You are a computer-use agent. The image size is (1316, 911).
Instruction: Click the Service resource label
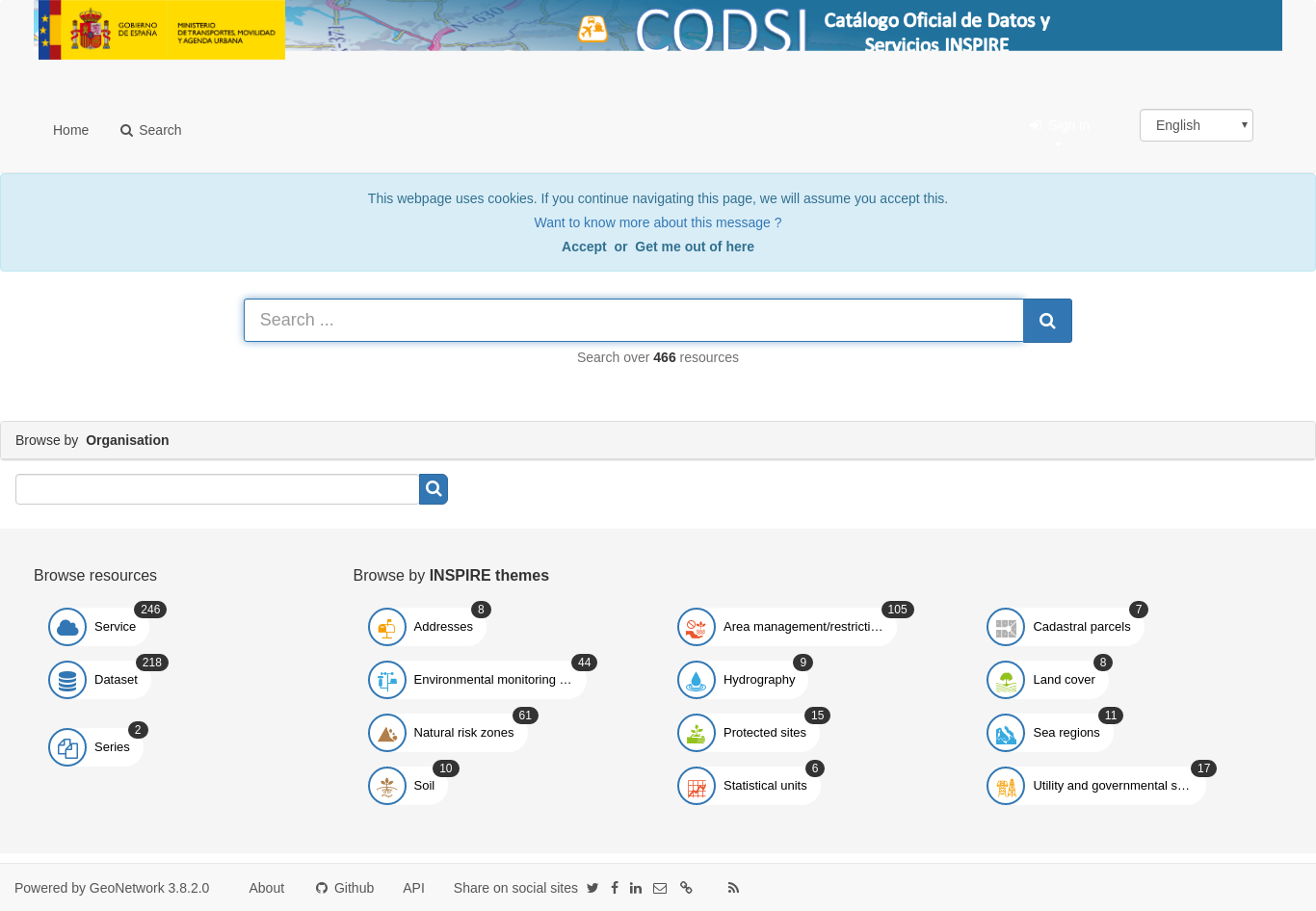[x=115, y=627]
